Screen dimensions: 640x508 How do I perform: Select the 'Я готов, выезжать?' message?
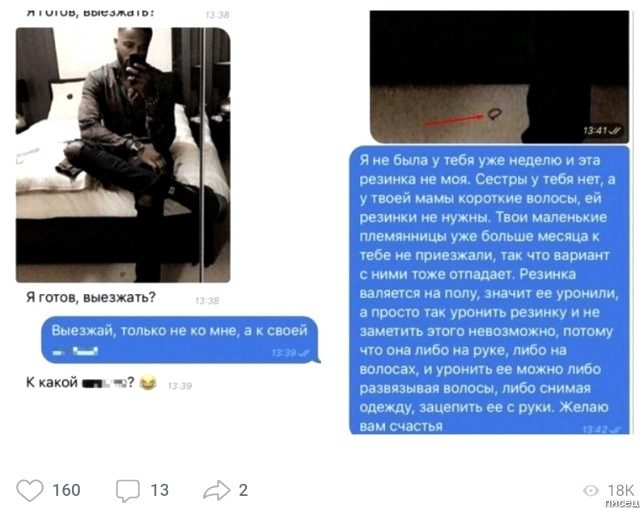pyautogui.click(x=91, y=297)
